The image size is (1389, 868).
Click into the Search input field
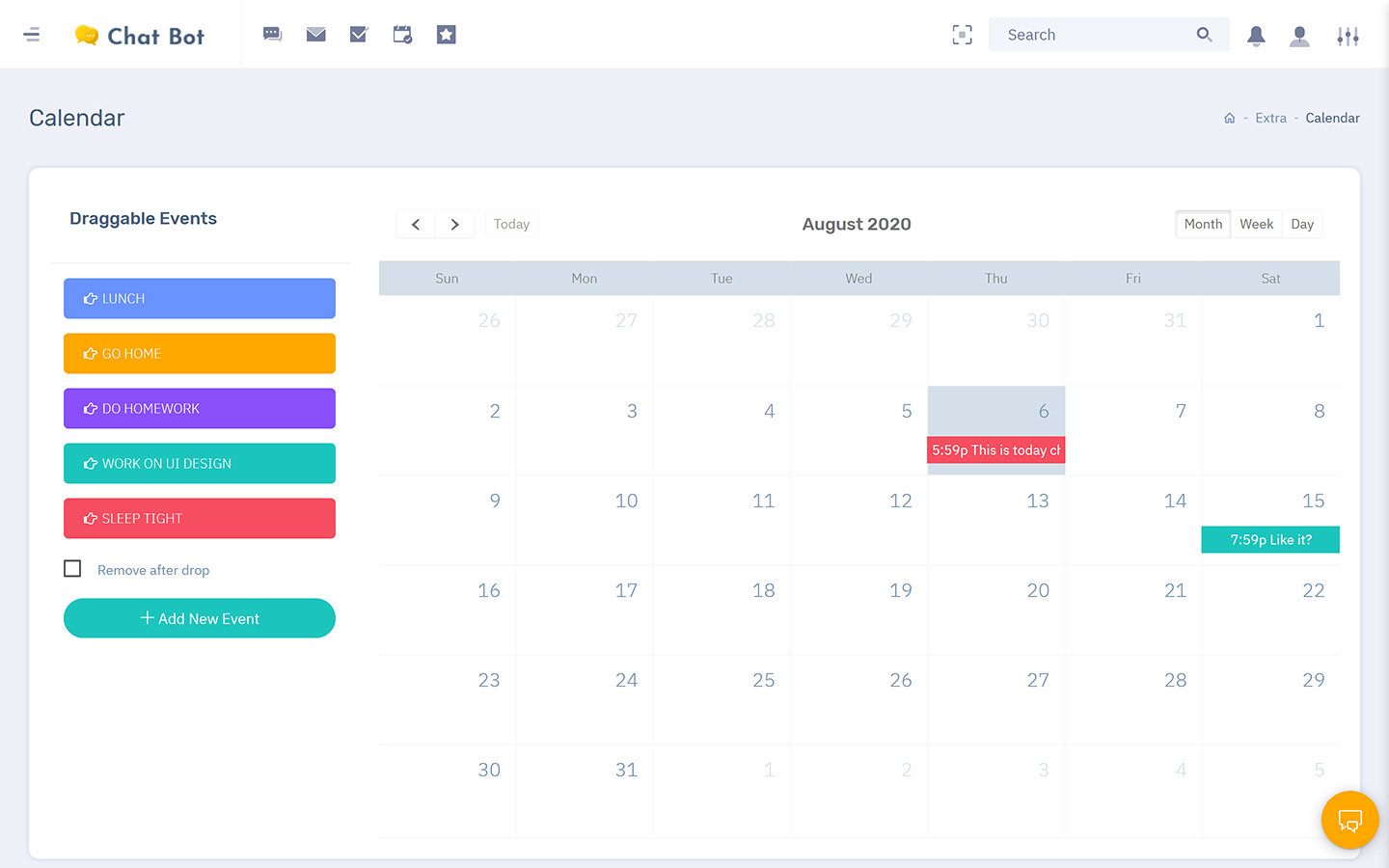pyautogui.click(x=1095, y=35)
